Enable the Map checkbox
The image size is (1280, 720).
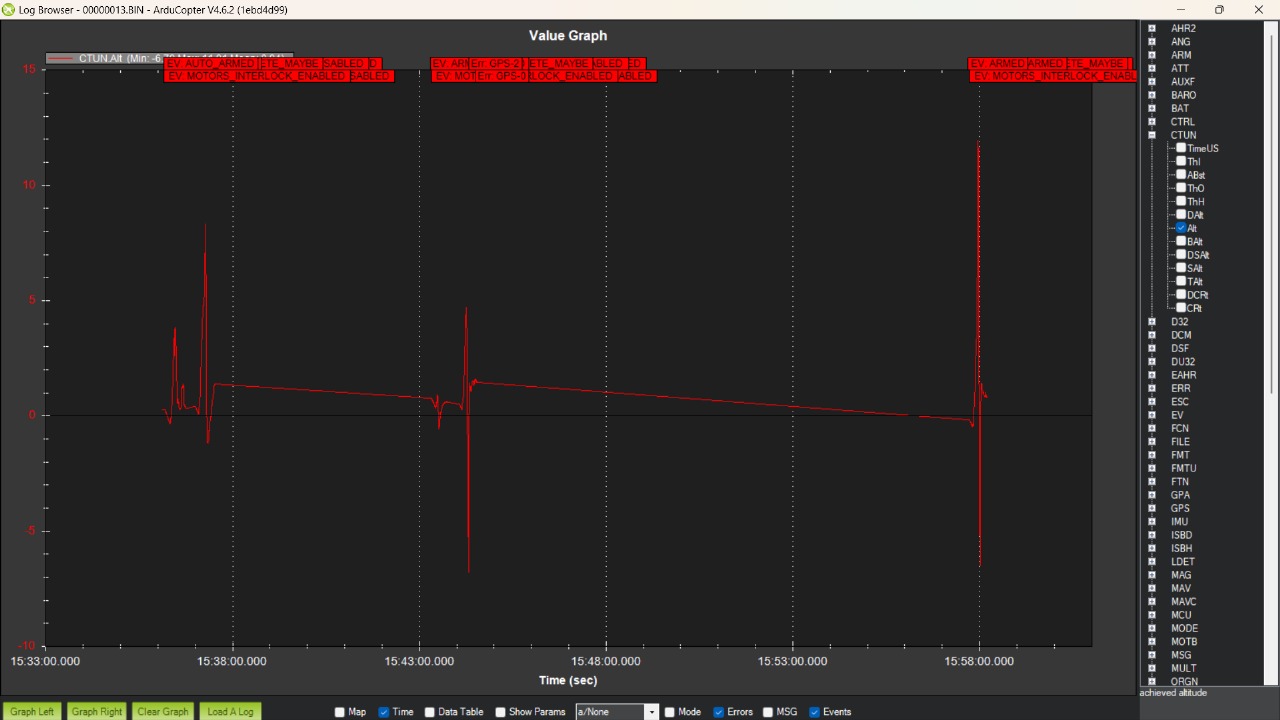click(x=340, y=712)
